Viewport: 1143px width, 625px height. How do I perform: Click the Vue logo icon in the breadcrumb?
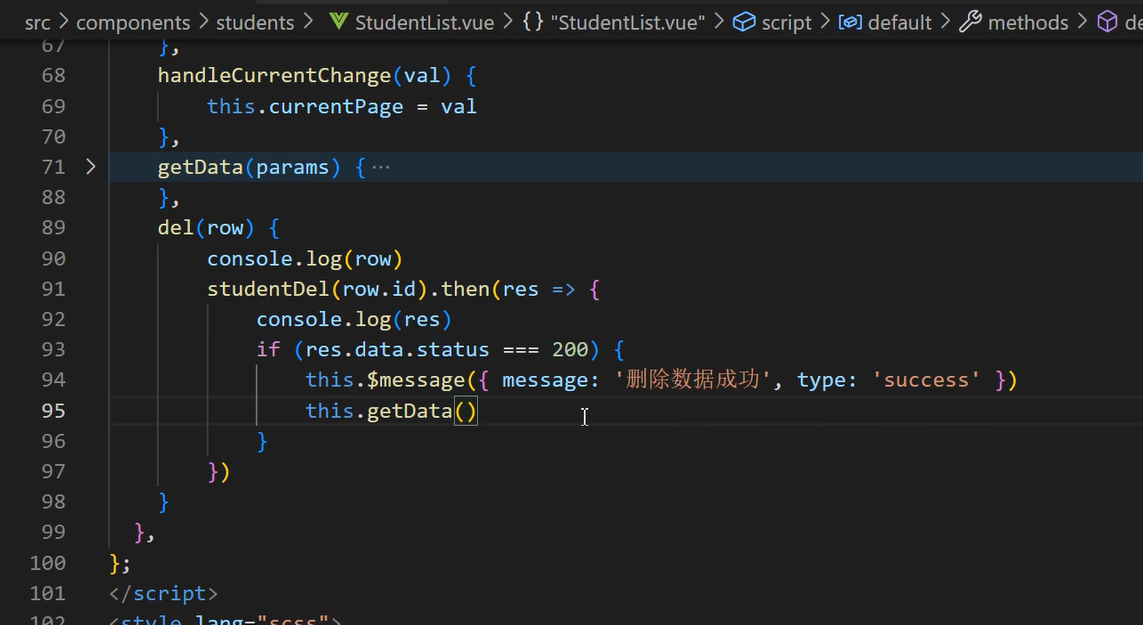[338, 22]
